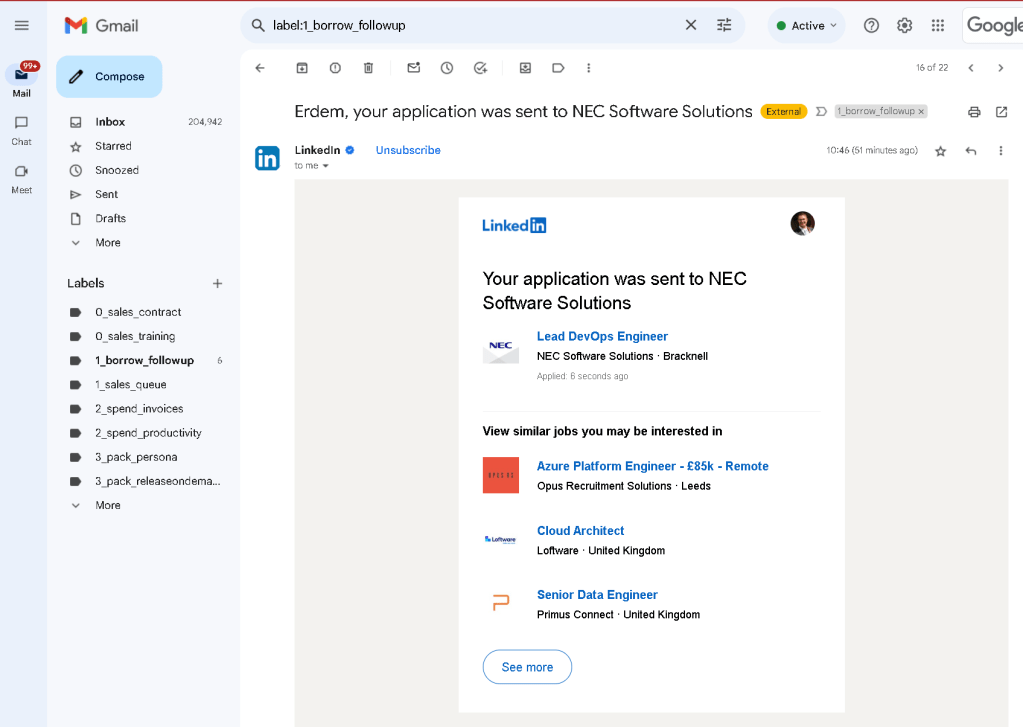Open the message More options menu

pyautogui.click(x=1001, y=151)
